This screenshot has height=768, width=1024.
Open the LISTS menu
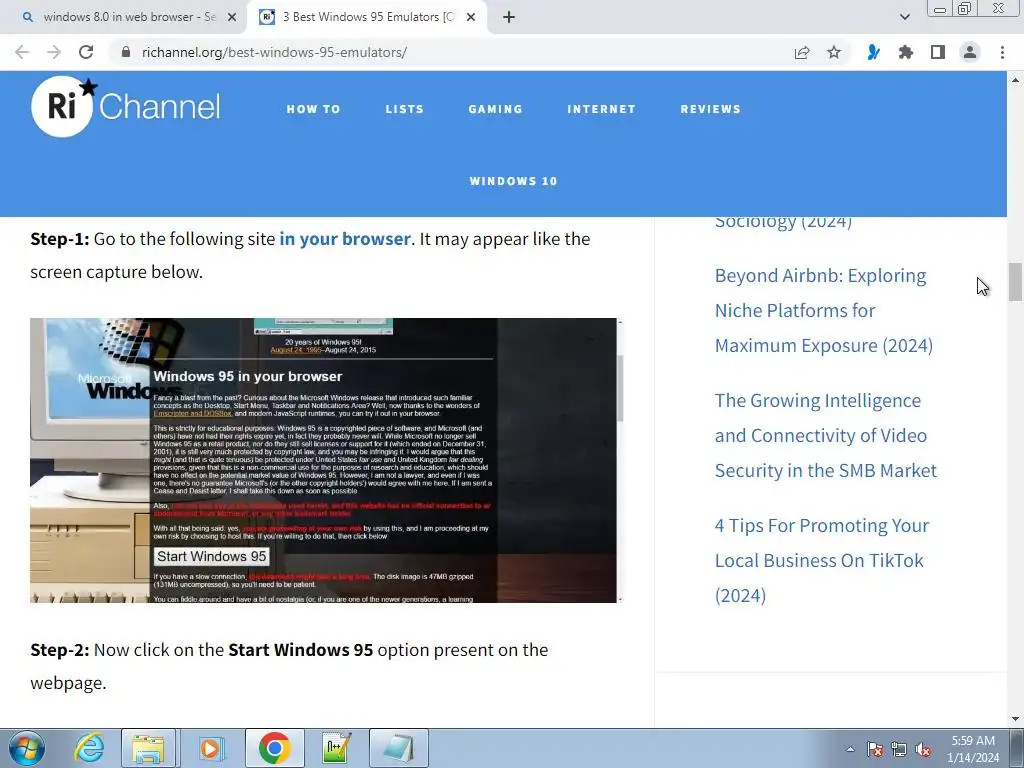(404, 109)
